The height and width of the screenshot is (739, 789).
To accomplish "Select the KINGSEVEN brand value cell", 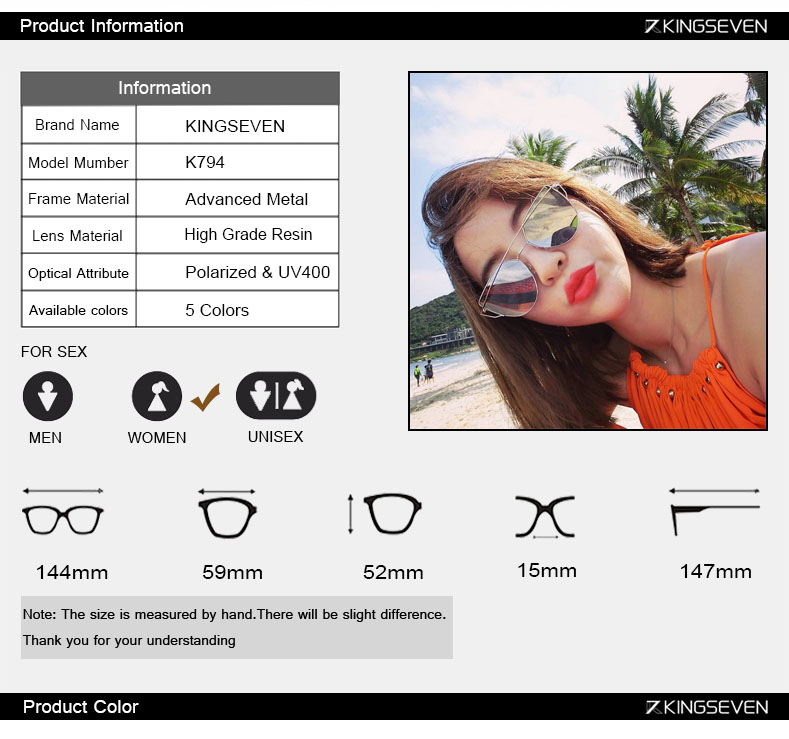I will pos(238,125).
